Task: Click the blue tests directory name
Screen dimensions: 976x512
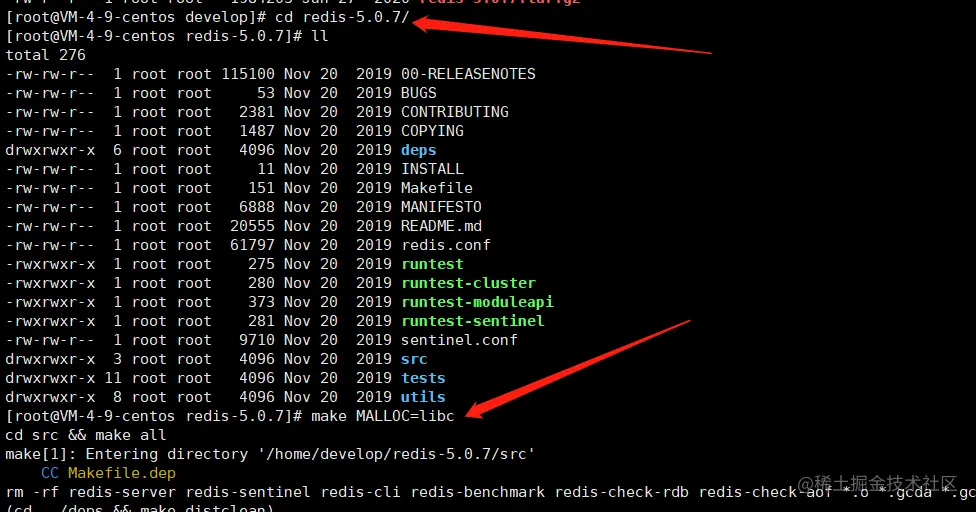Action: click(423, 378)
